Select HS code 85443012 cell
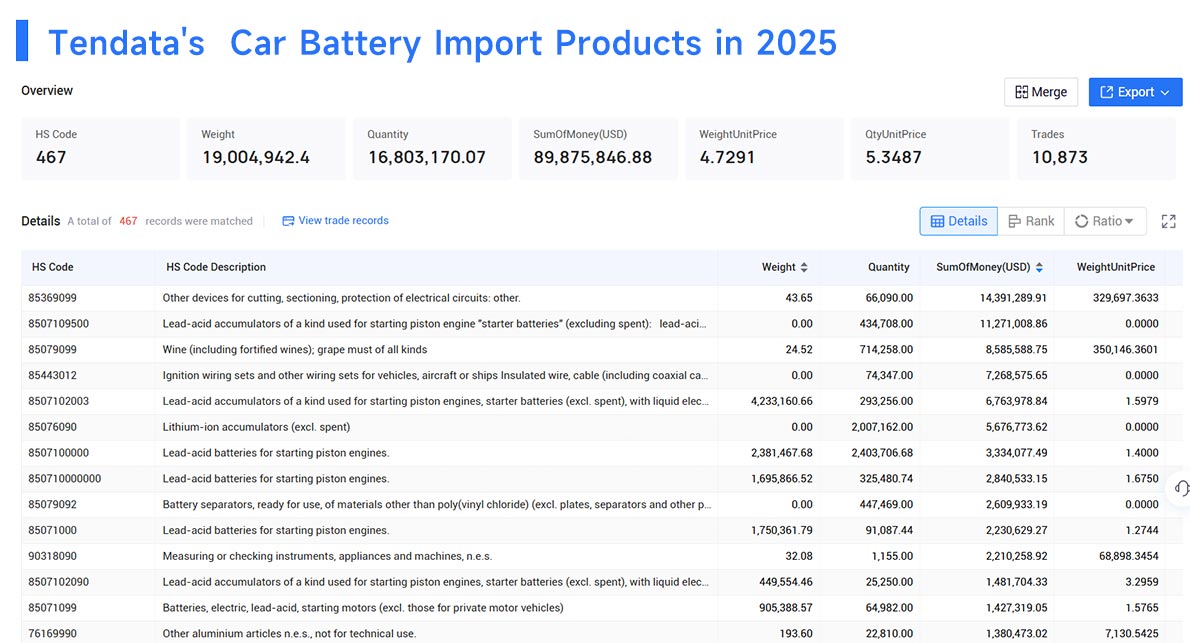1190x643 pixels. pyautogui.click(x=52, y=376)
